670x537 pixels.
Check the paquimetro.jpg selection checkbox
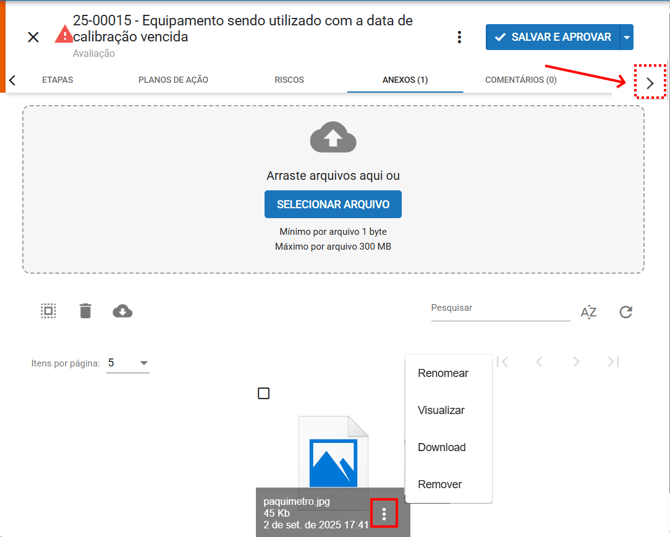pyautogui.click(x=263, y=393)
